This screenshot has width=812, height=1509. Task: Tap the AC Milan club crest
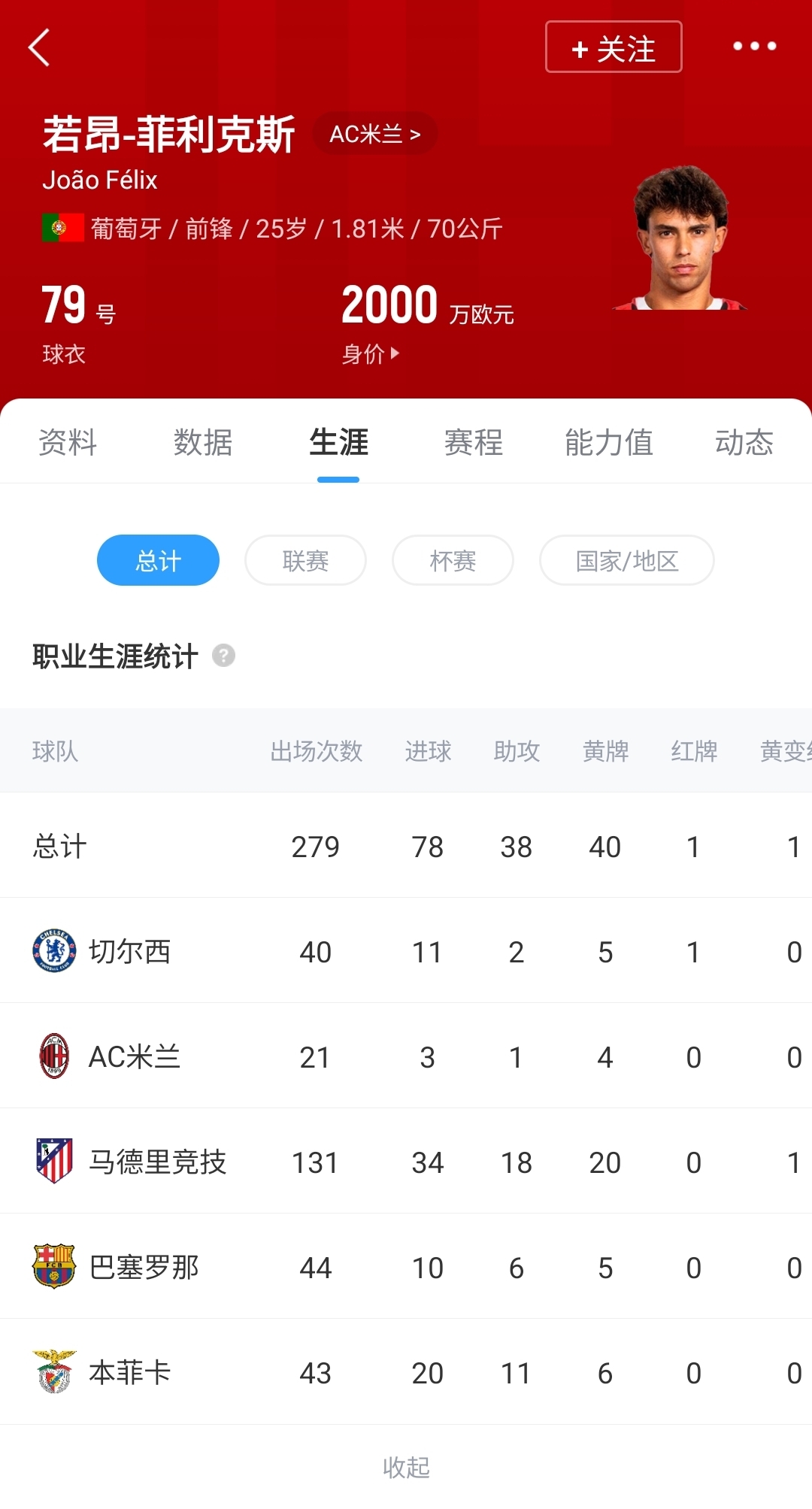pyautogui.click(x=54, y=1056)
